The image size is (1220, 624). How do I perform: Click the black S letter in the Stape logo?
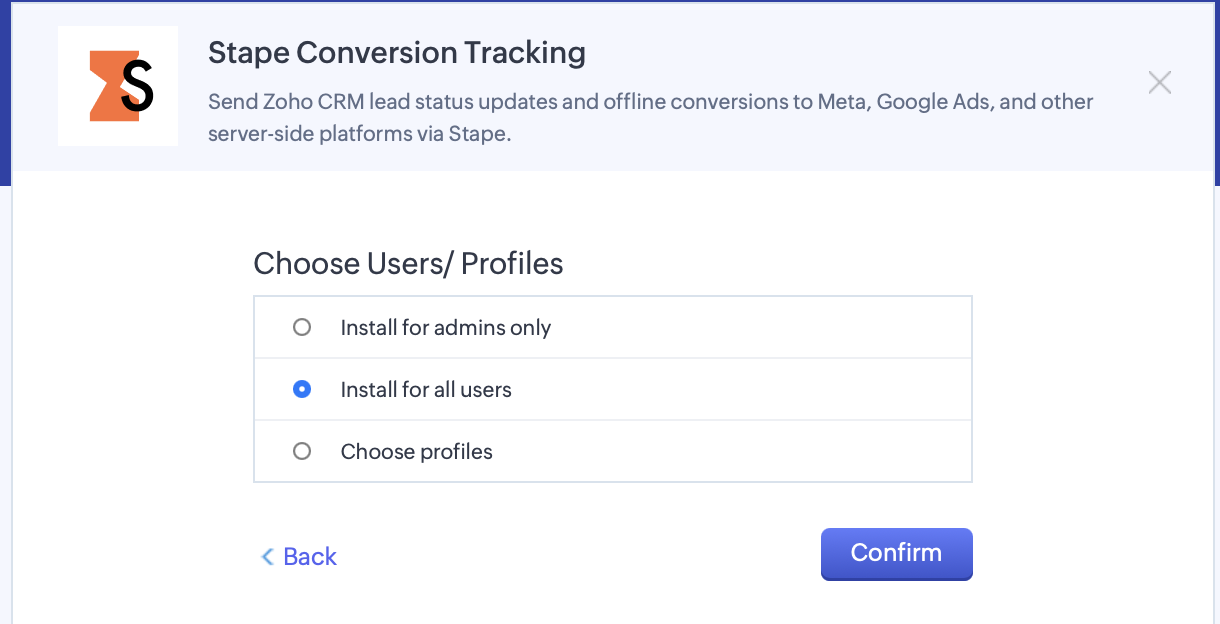(x=137, y=86)
